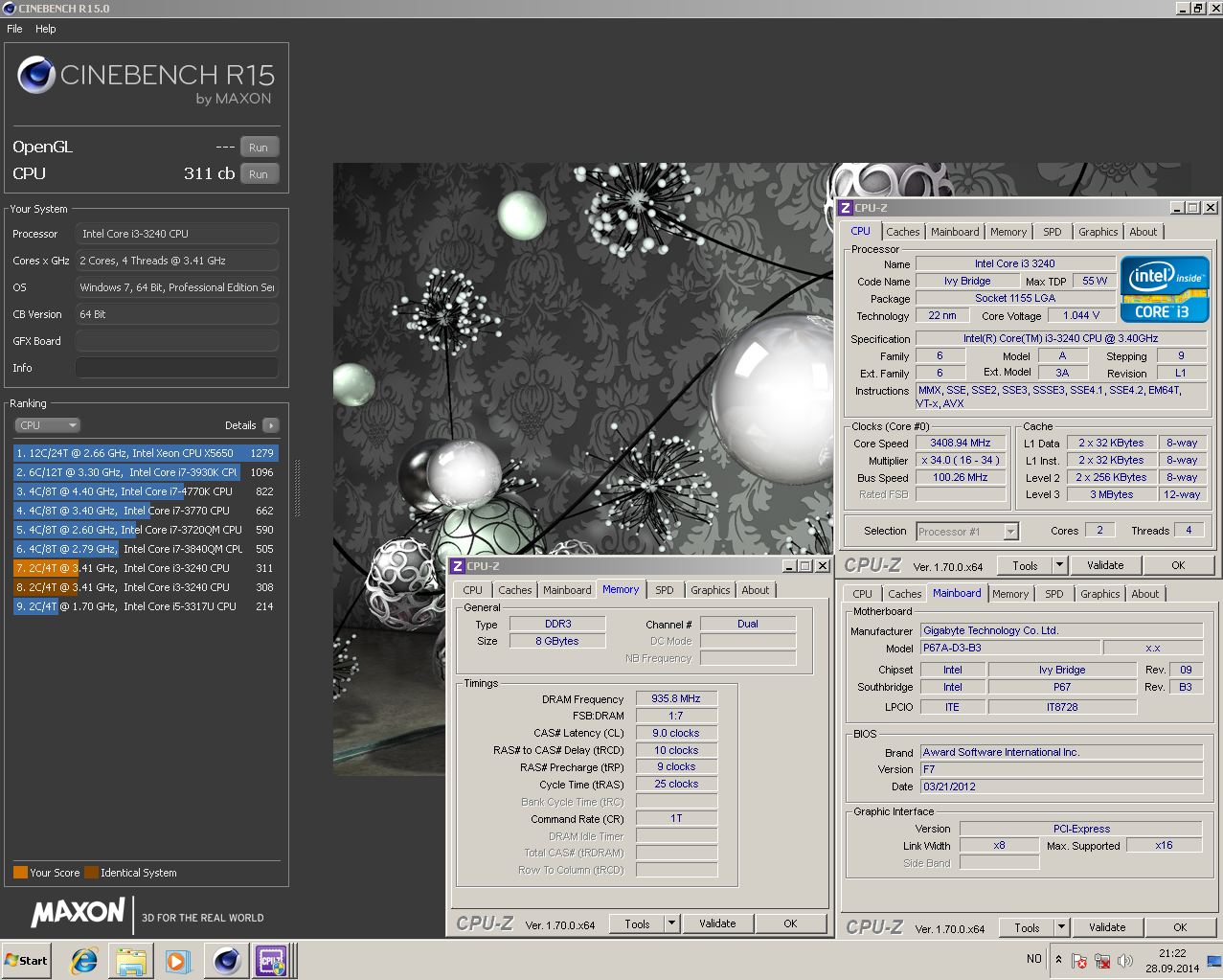The image size is (1223, 980).
Task: Select ranking row i3-3240 scoring 311
Action: click(x=146, y=568)
